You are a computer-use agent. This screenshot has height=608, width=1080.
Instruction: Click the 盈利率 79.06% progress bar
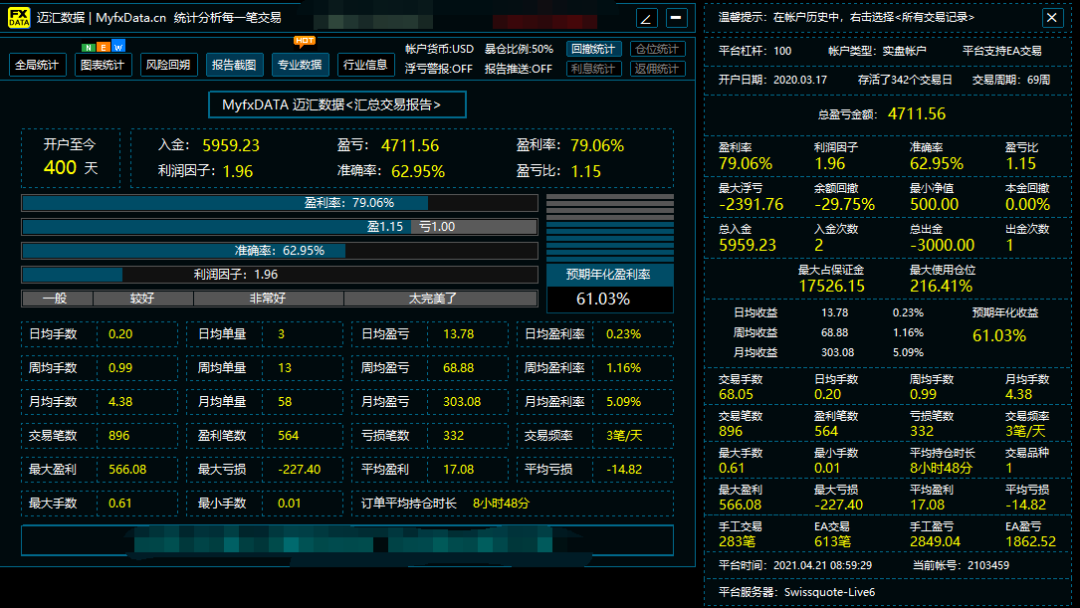tap(280, 203)
